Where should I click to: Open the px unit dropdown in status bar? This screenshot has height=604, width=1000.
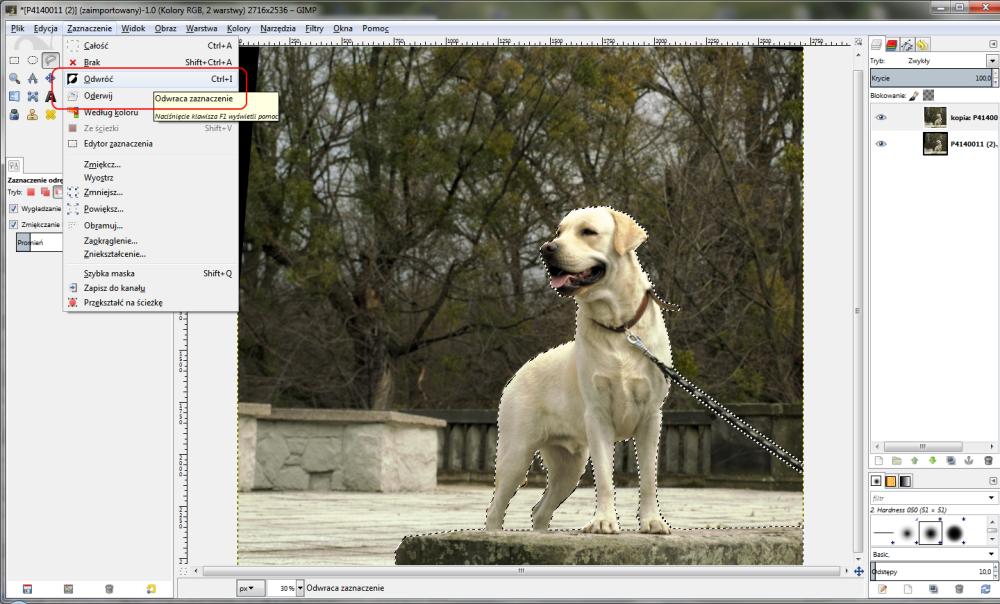click(x=250, y=588)
